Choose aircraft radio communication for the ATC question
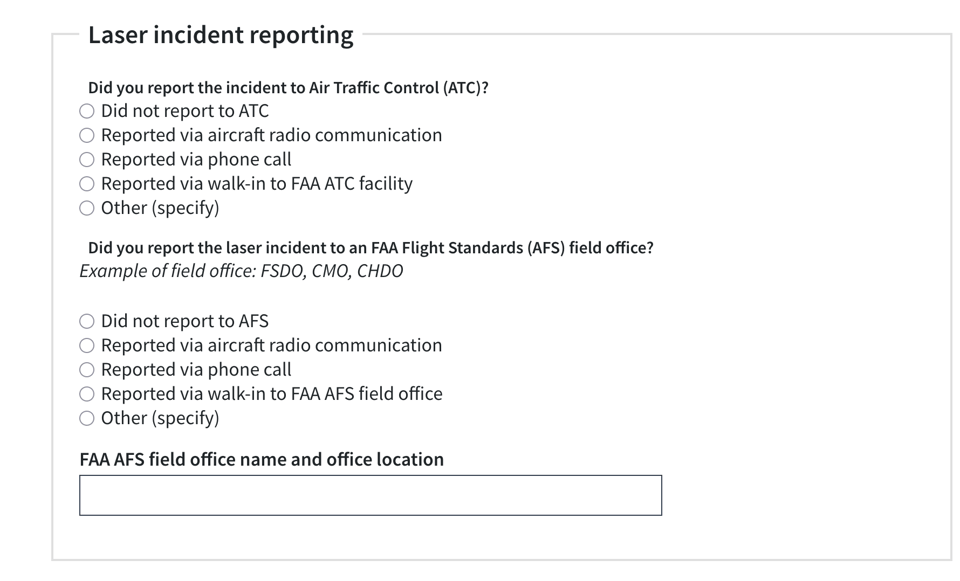This screenshot has width=960, height=581. [87, 135]
